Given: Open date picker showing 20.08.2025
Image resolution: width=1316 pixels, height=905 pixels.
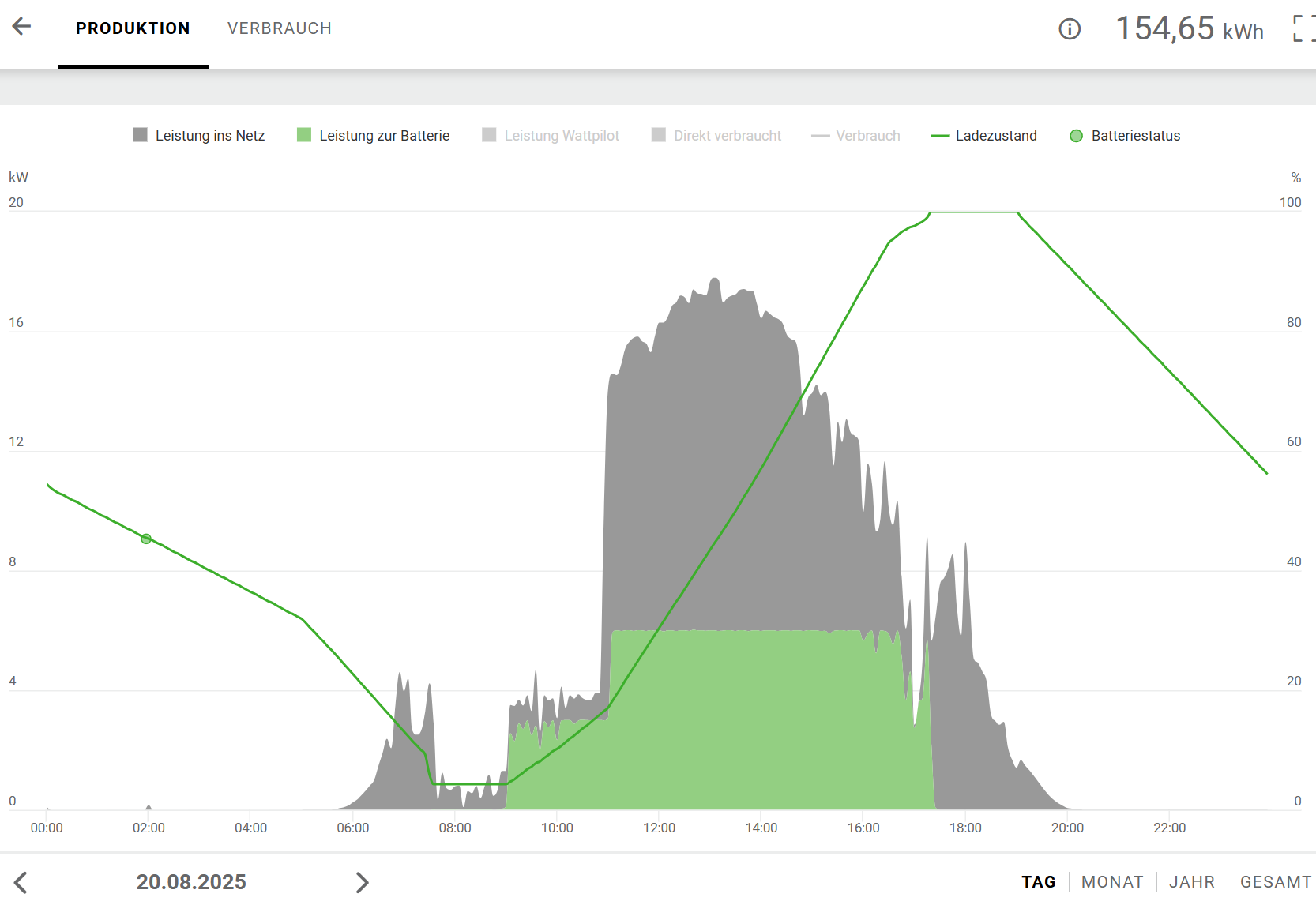Looking at the screenshot, I should point(191,882).
